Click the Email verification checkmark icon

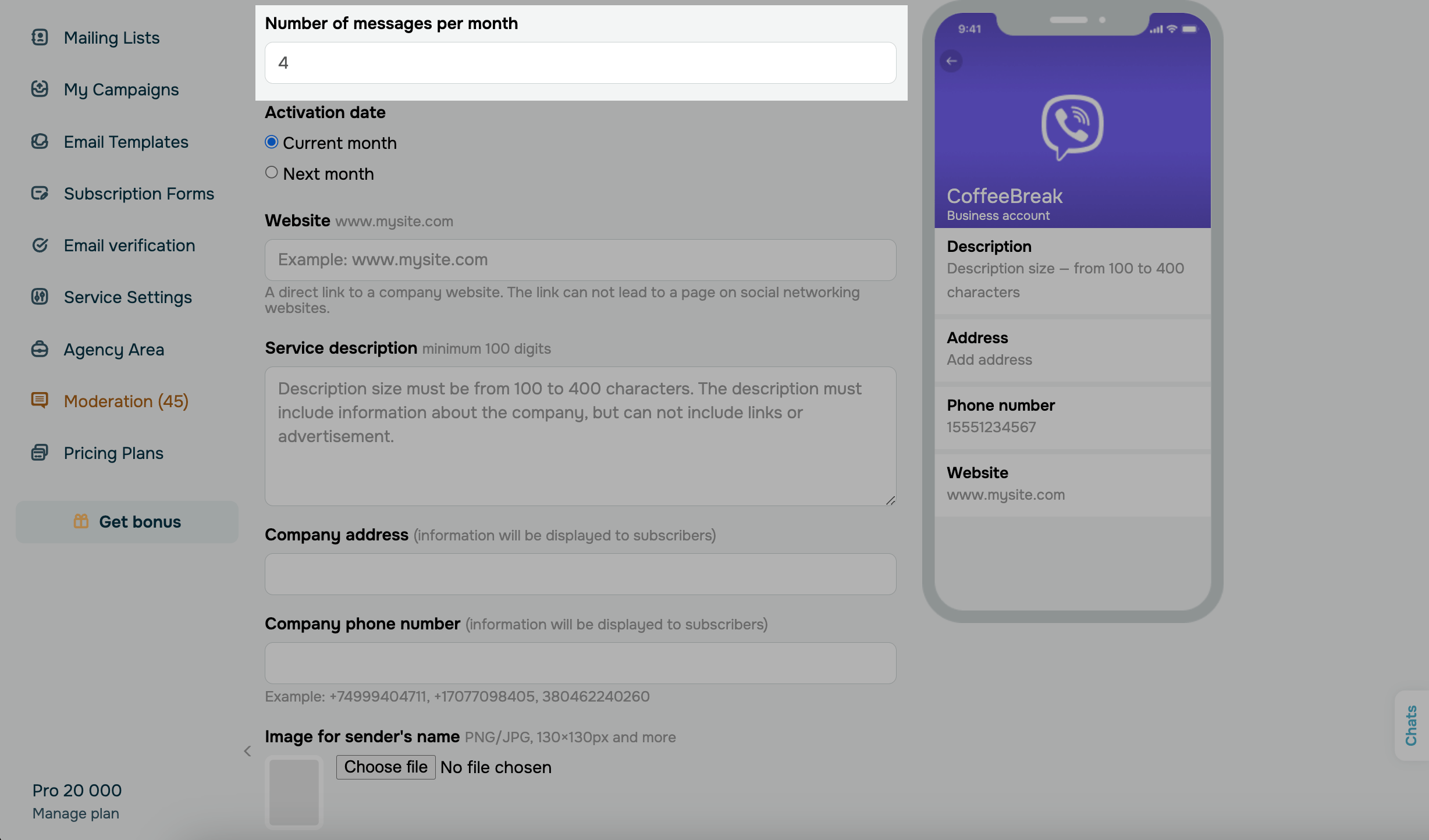coord(40,245)
